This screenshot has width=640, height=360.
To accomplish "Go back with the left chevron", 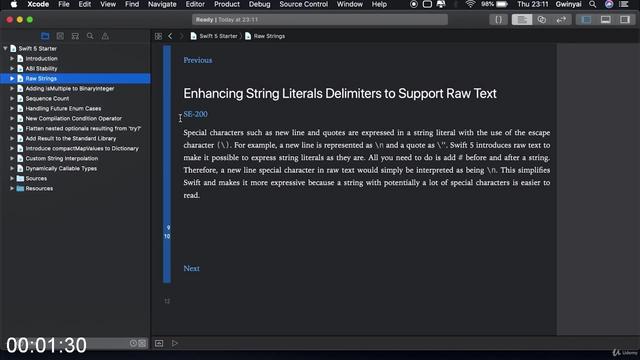I will click(x=170, y=36).
